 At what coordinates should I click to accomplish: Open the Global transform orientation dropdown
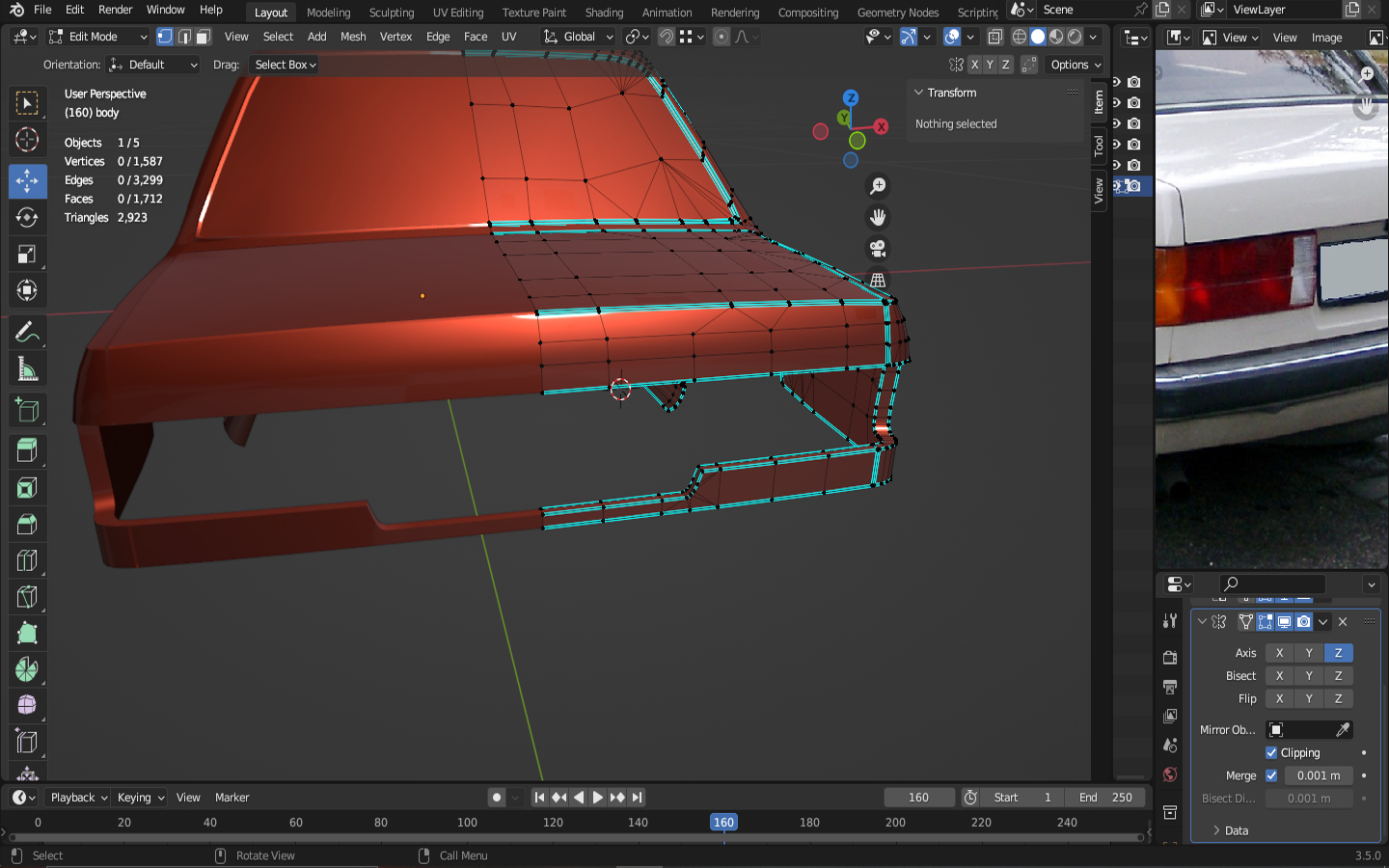click(579, 37)
